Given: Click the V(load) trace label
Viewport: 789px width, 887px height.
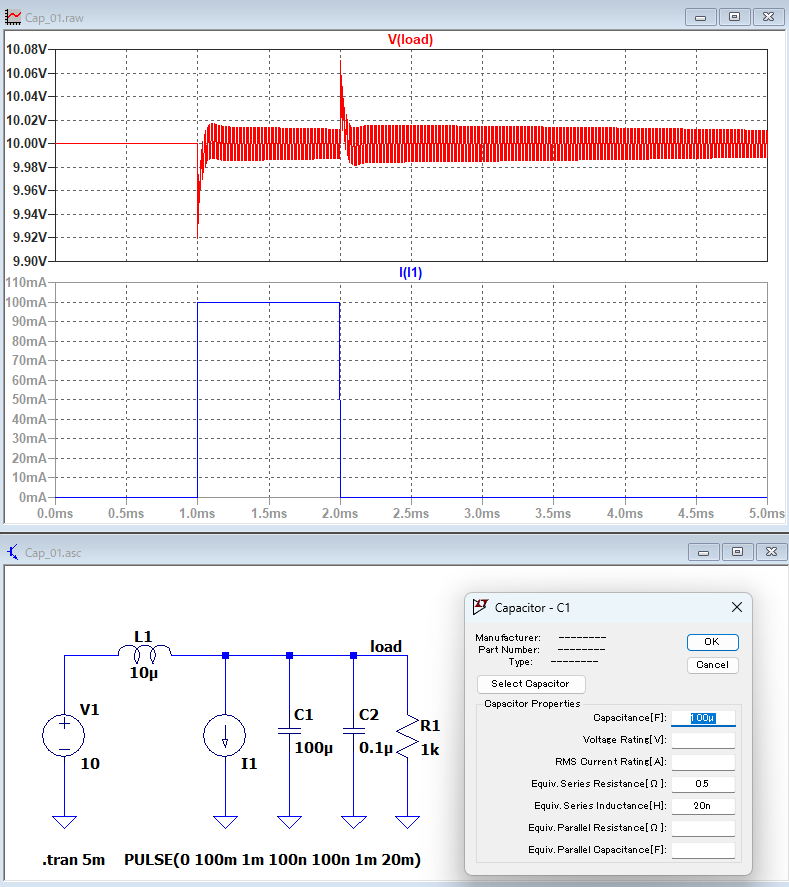Looking at the screenshot, I should coord(410,40).
